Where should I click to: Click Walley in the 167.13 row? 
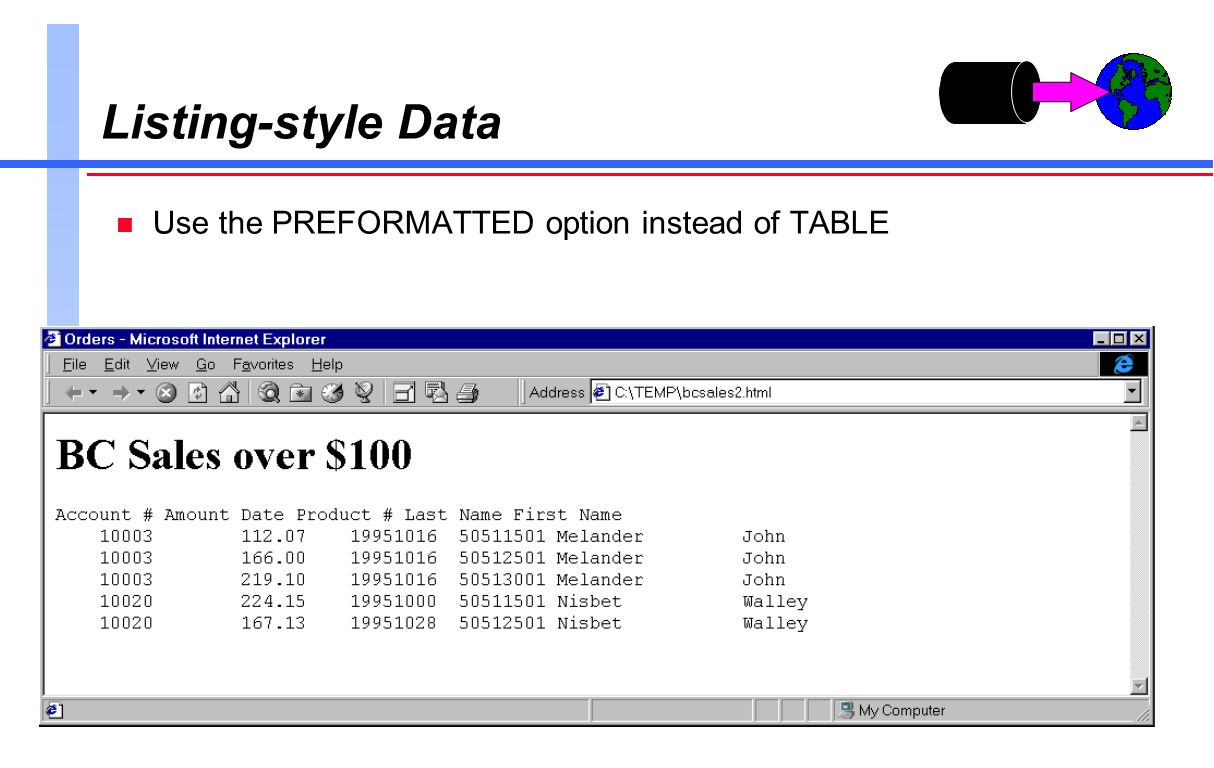775,623
